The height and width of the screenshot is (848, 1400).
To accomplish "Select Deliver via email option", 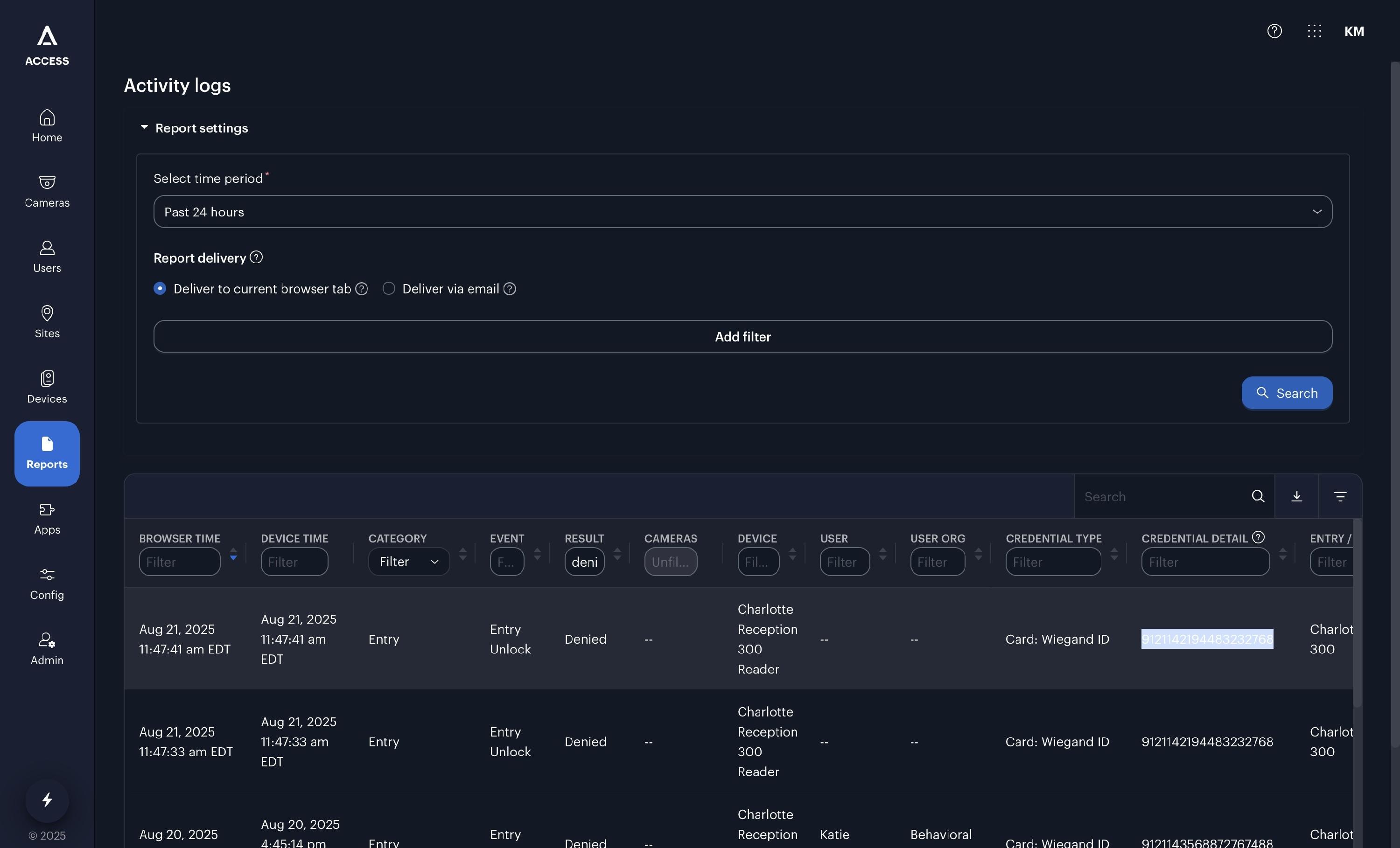I will click(x=389, y=289).
